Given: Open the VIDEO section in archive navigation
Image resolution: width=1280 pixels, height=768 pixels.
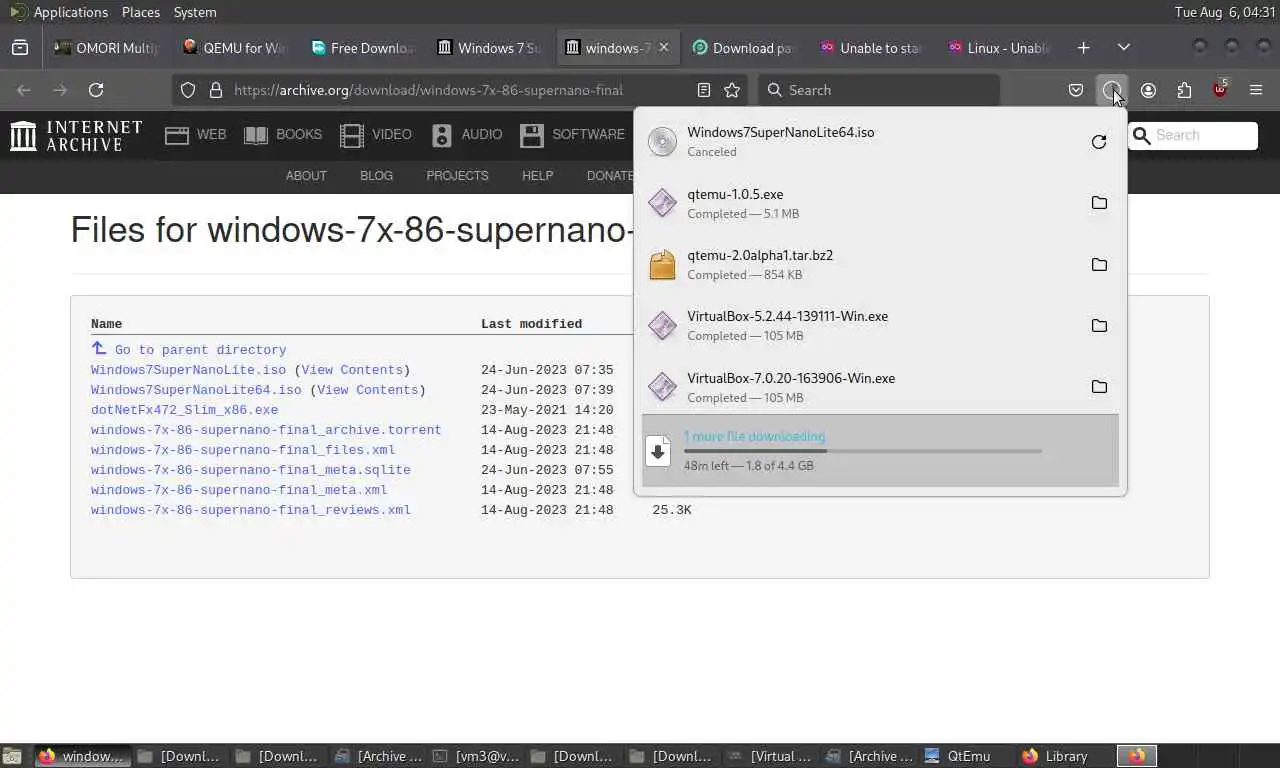Looking at the screenshot, I should click(x=375, y=134).
